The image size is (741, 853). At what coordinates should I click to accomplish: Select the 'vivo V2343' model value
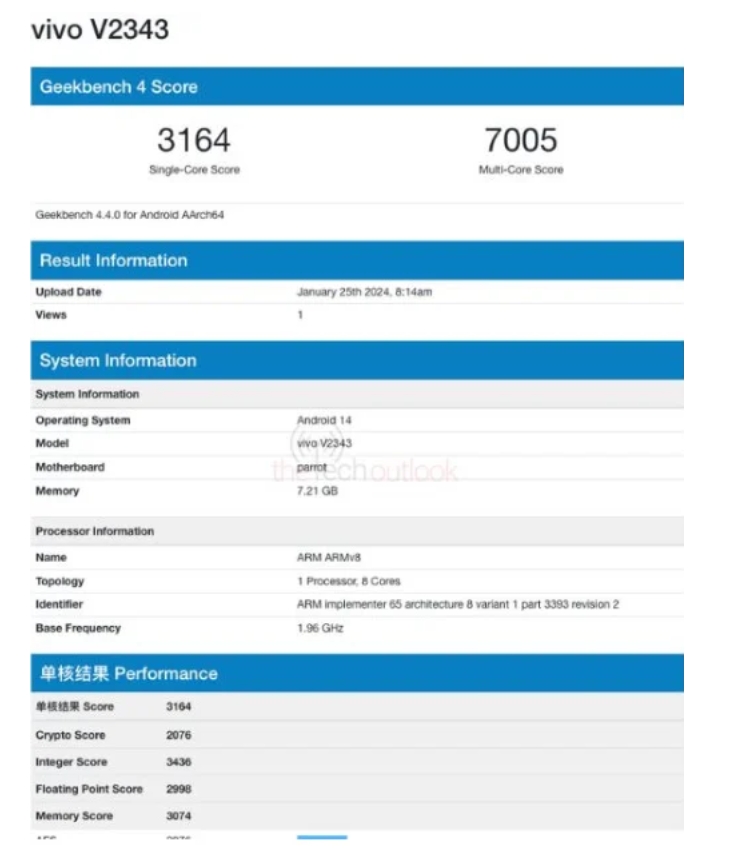(324, 443)
